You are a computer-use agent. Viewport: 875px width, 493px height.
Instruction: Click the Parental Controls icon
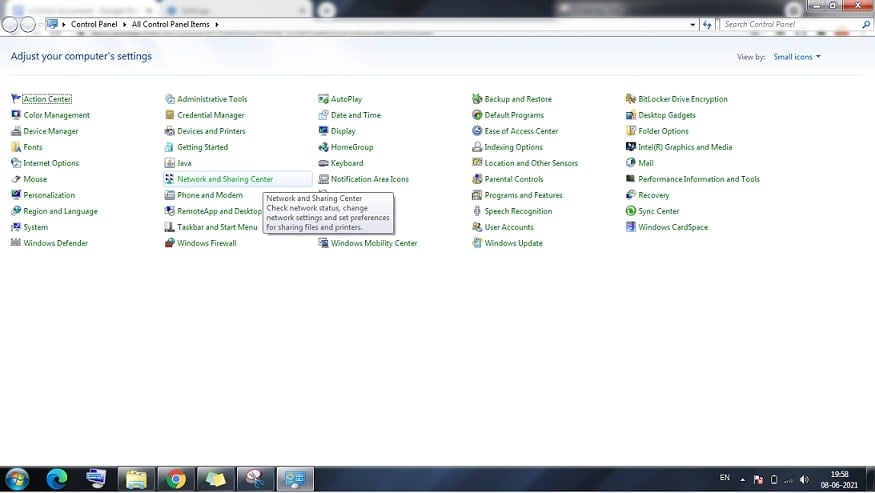tap(477, 179)
